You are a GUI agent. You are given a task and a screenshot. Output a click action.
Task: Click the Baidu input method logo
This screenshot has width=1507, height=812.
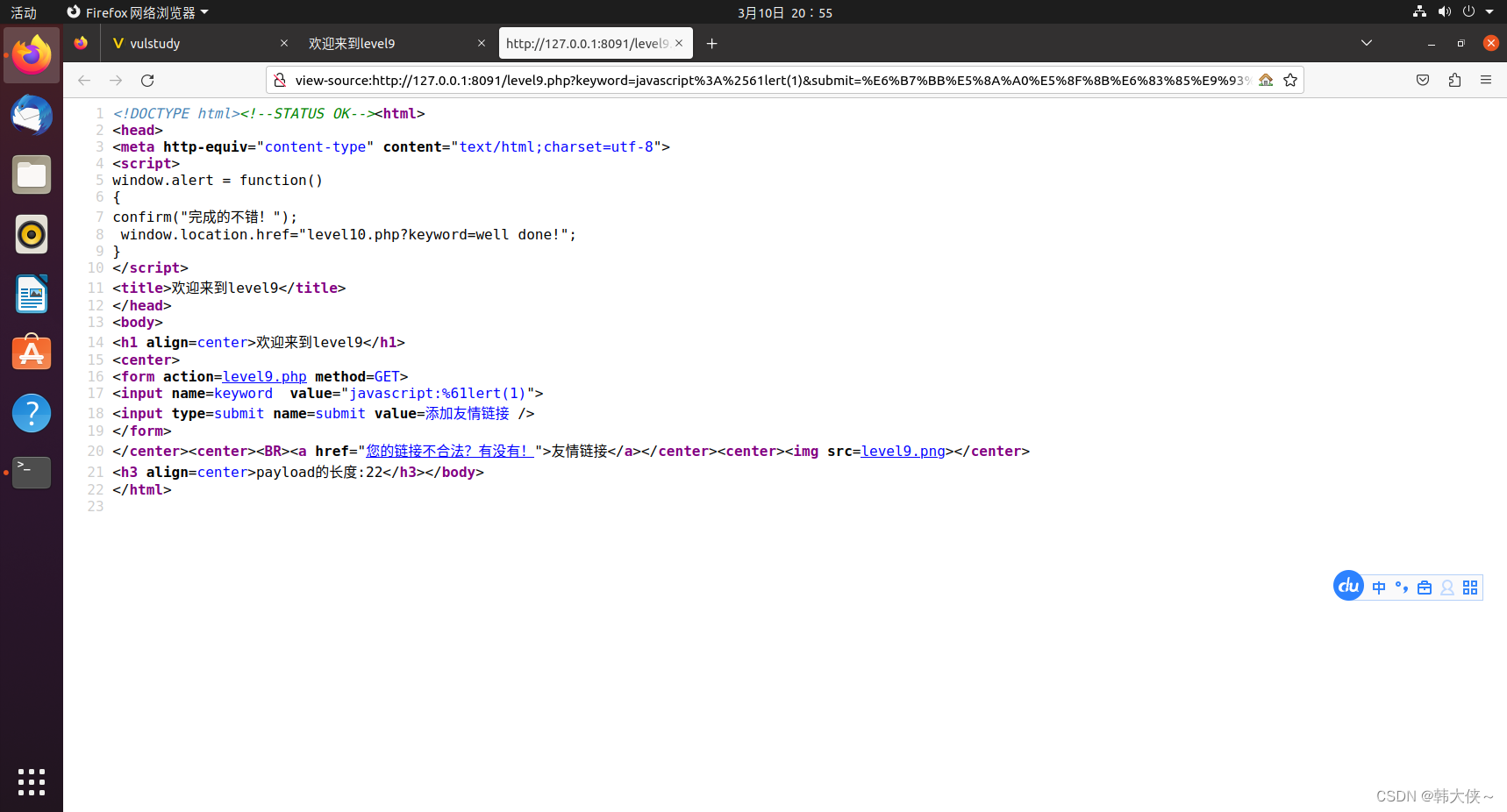1348,586
